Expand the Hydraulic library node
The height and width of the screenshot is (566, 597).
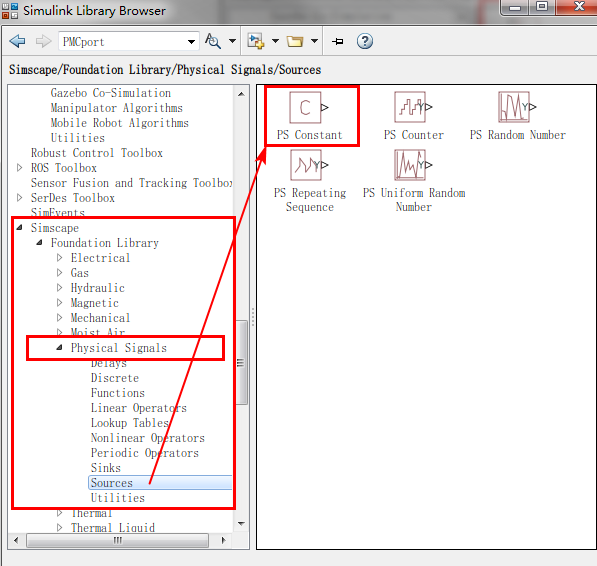[x=59, y=288]
